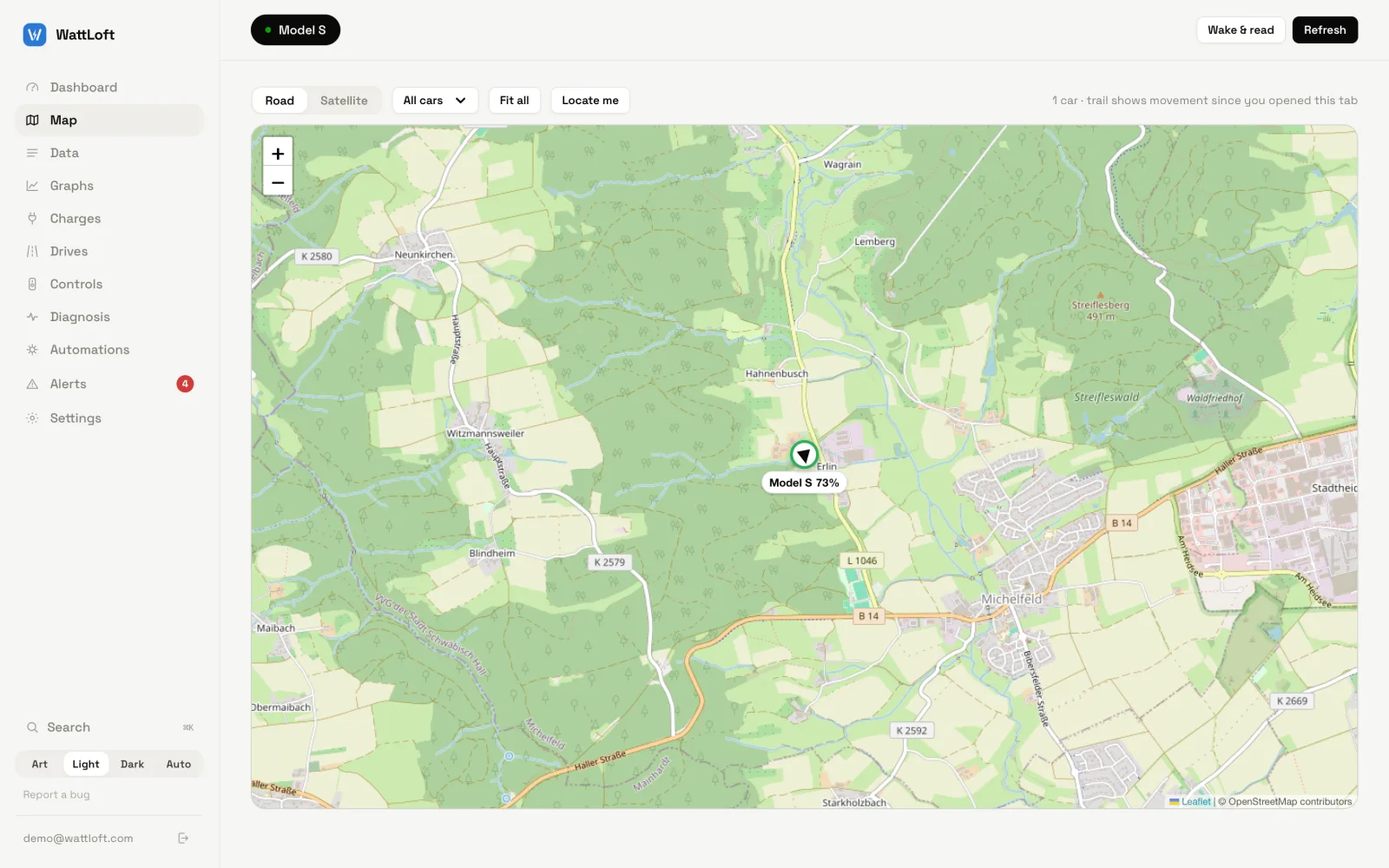Viewport: 1389px width, 868px height.
Task: Open Automations via its gear icon
Action: (x=32, y=350)
